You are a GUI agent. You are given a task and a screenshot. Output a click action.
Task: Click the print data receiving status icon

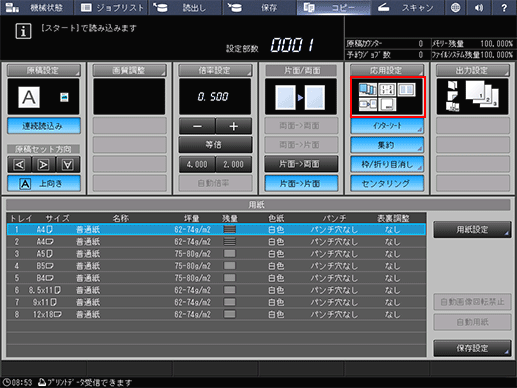pyautogui.click(x=42, y=382)
